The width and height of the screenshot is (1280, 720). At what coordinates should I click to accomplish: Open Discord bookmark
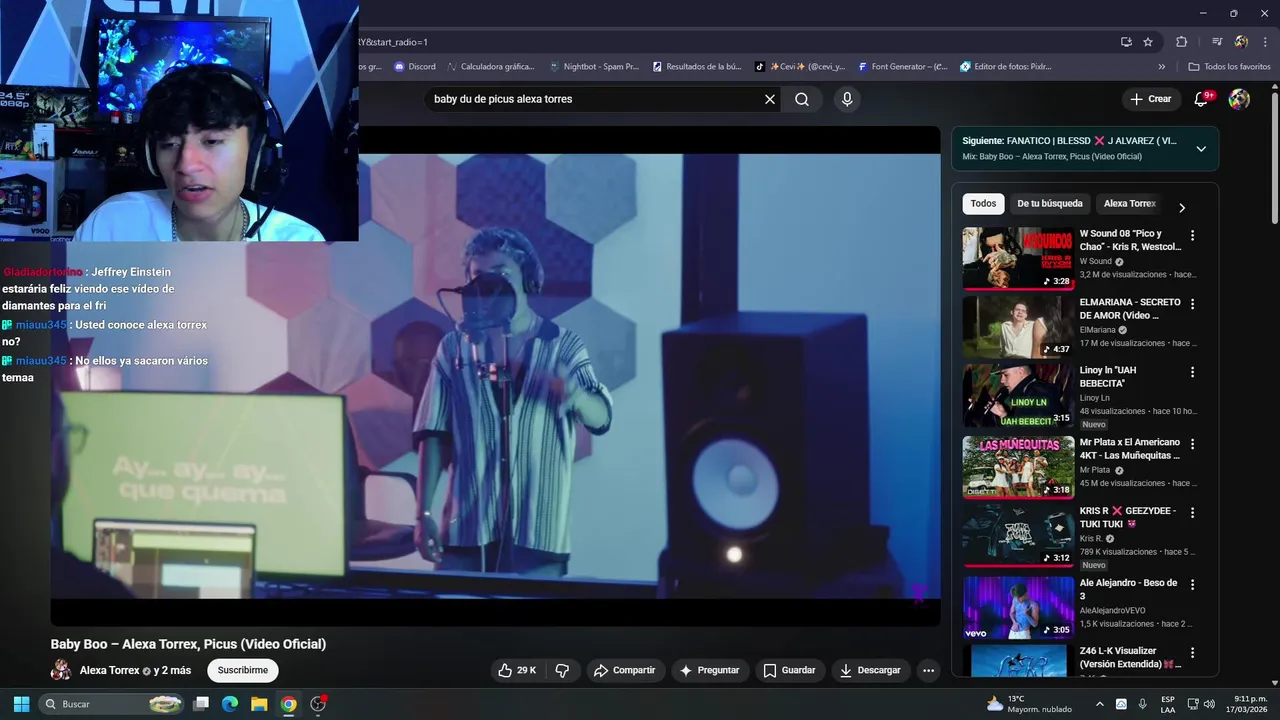pos(415,67)
